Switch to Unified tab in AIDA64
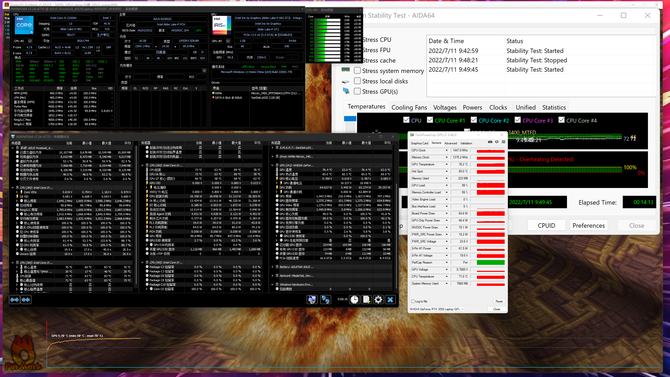This screenshot has height=377, width=670. 525,107
